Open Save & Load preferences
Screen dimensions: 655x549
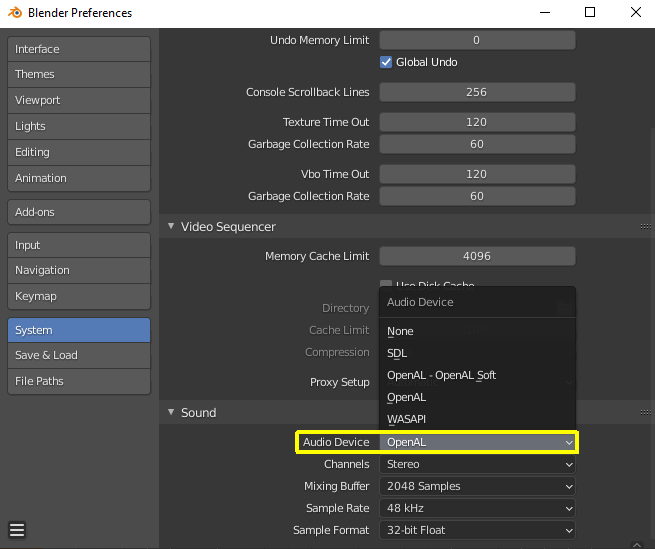click(79, 355)
